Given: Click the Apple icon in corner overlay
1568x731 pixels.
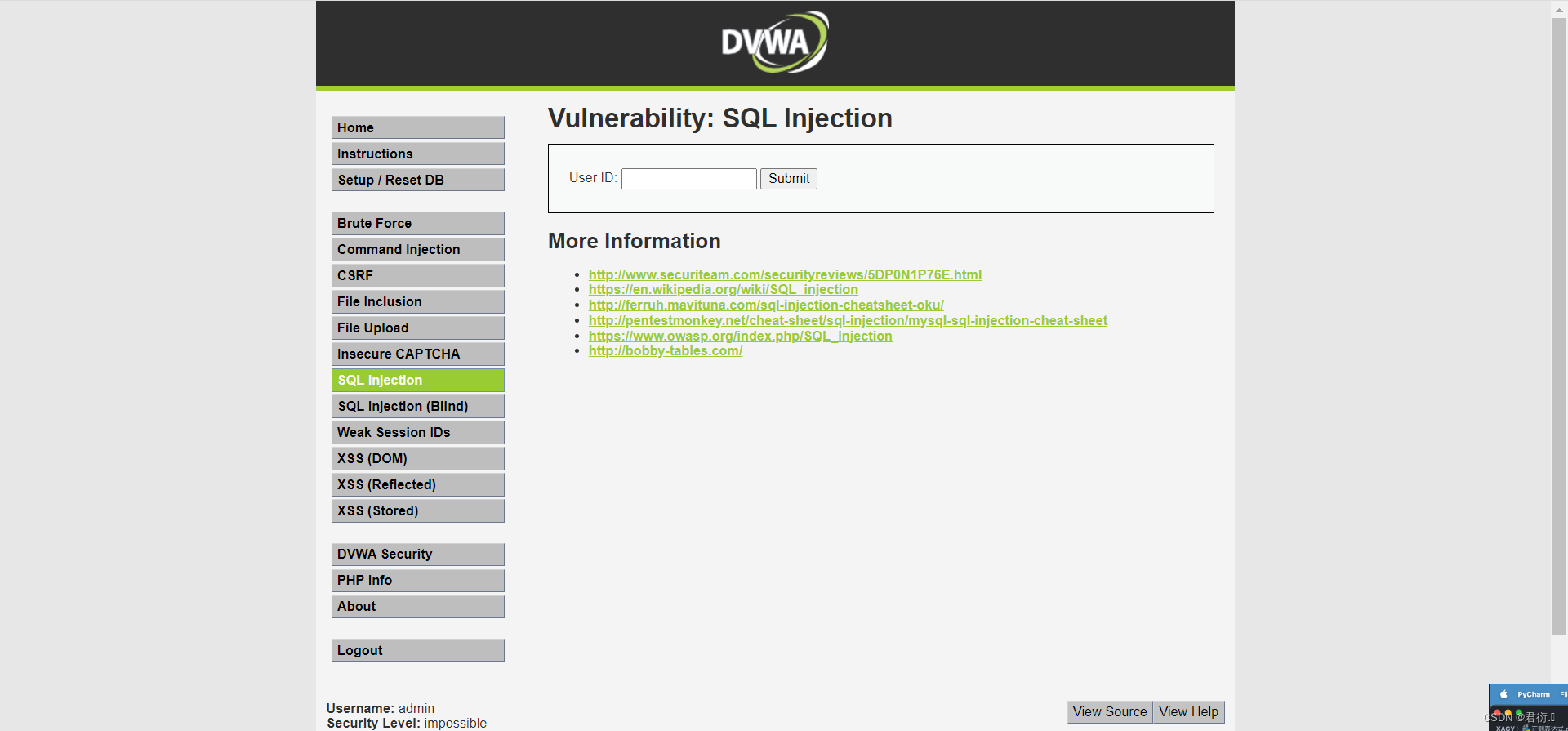Looking at the screenshot, I should point(1503,694).
